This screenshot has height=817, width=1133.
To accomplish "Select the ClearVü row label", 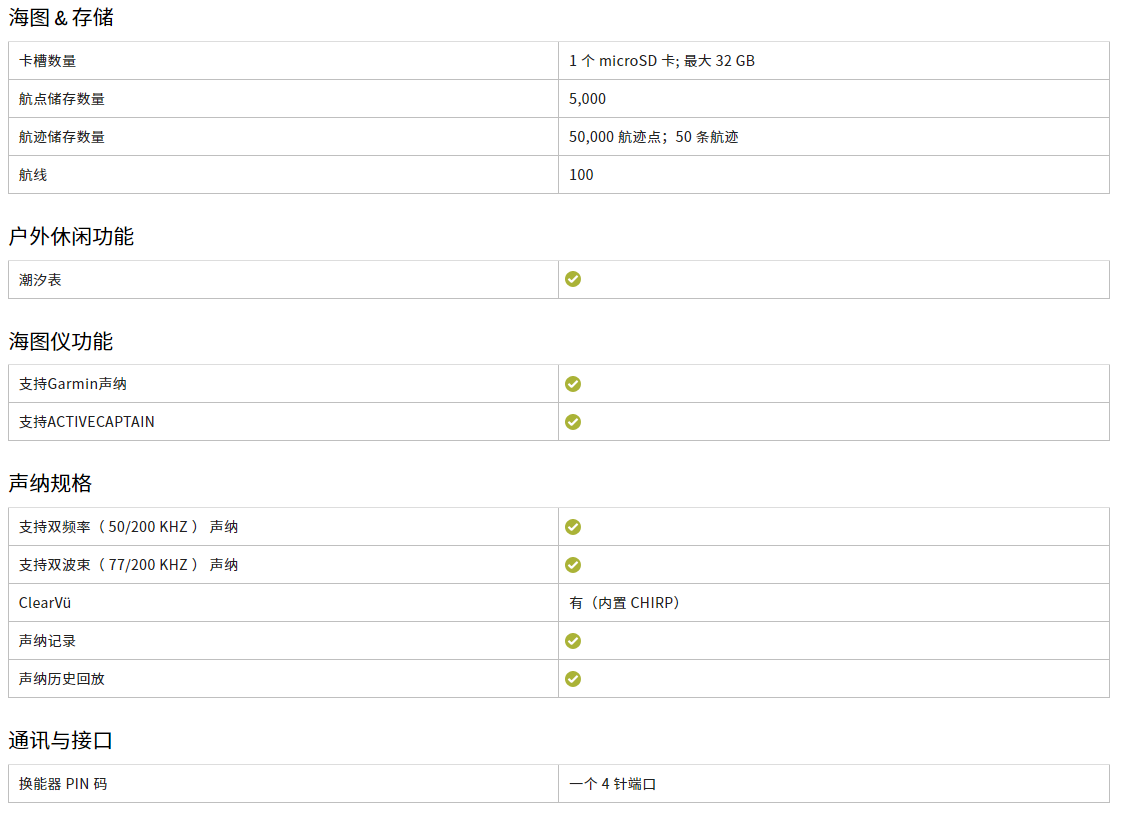I will pos(45,603).
